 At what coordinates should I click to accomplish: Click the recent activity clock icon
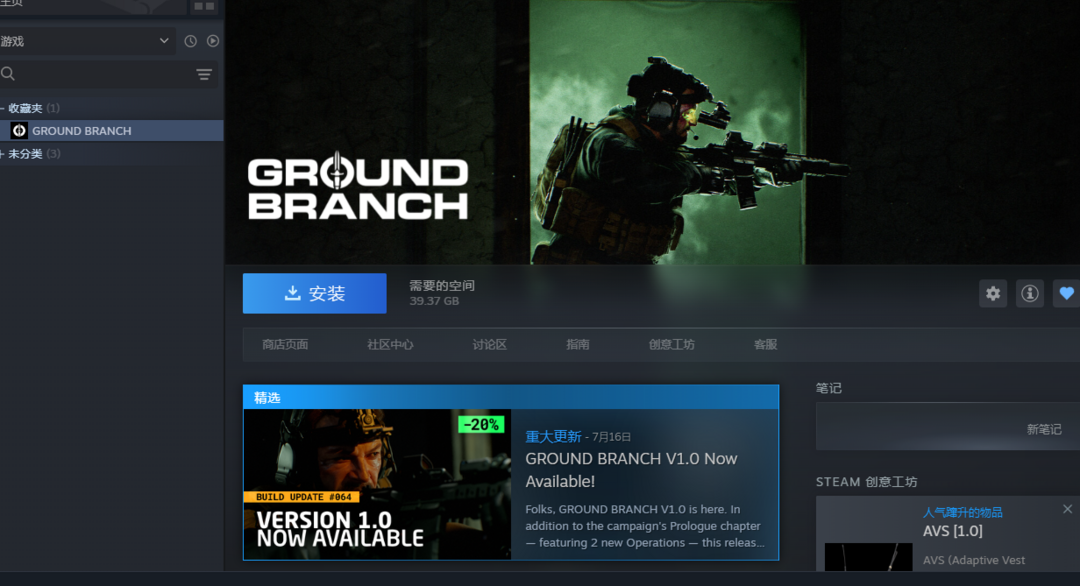(x=191, y=41)
